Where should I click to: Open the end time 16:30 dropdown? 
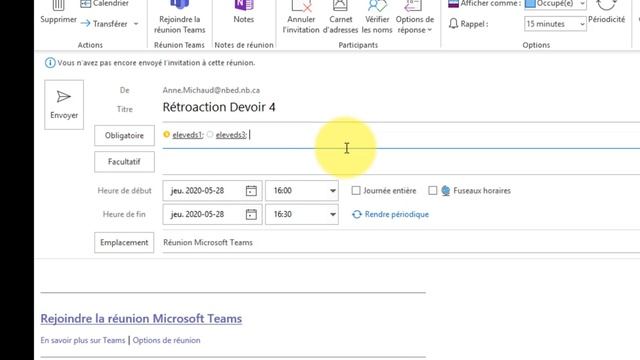coord(333,214)
